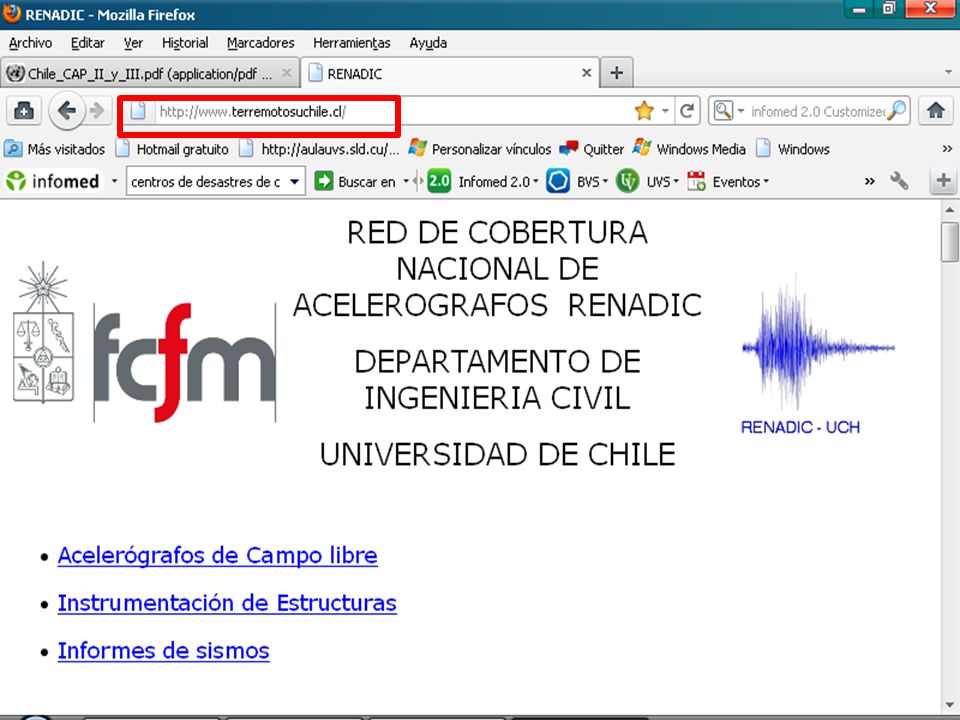The width and height of the screenshot is (960, 720).
Task: Open the Hotmail gratuito bookmark
Action: tap(173, 149)
